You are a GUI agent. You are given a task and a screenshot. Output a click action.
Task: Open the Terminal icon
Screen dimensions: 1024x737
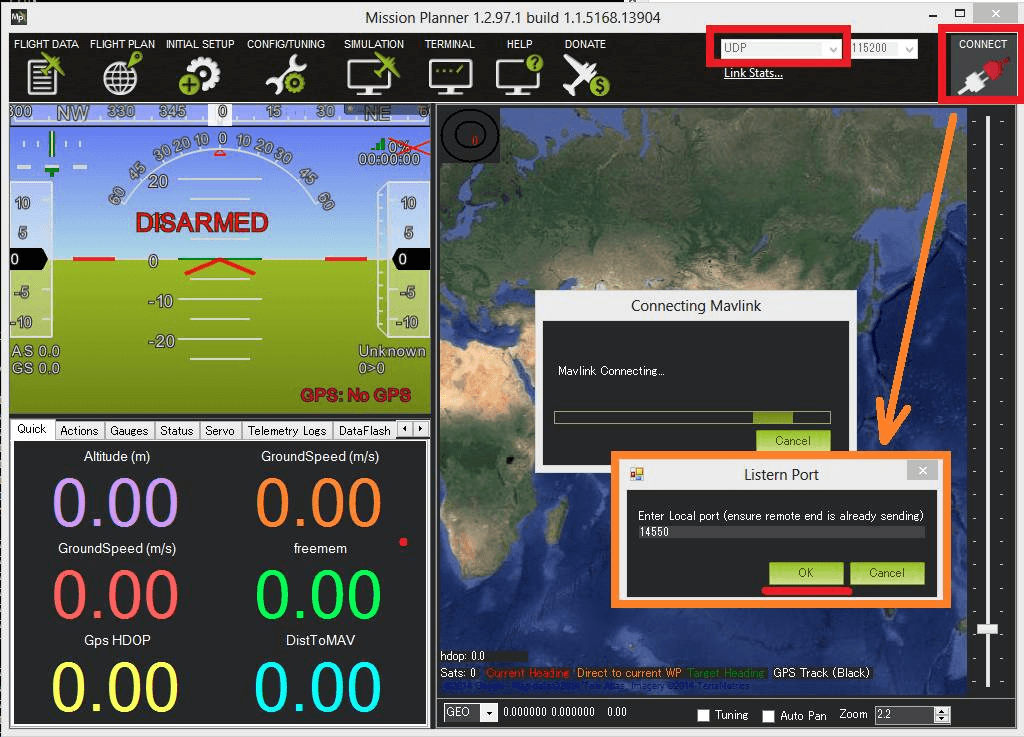click(449, 72)
